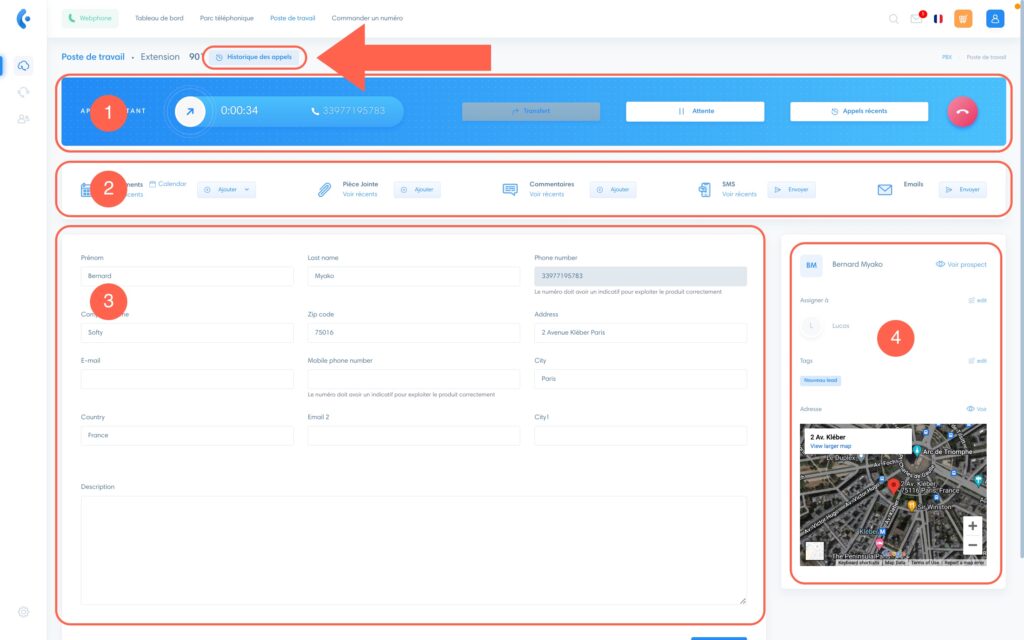Screen dimensions: 1024x640
Task: Zoom in on the map
Action: 972,526
